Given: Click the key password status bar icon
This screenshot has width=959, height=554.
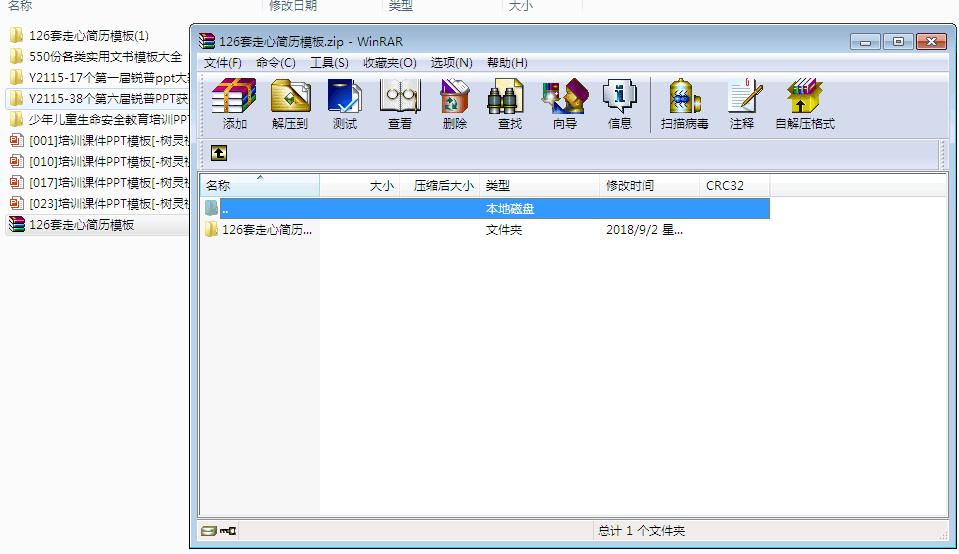Looking at the screenshot, I should click(228, 531).
